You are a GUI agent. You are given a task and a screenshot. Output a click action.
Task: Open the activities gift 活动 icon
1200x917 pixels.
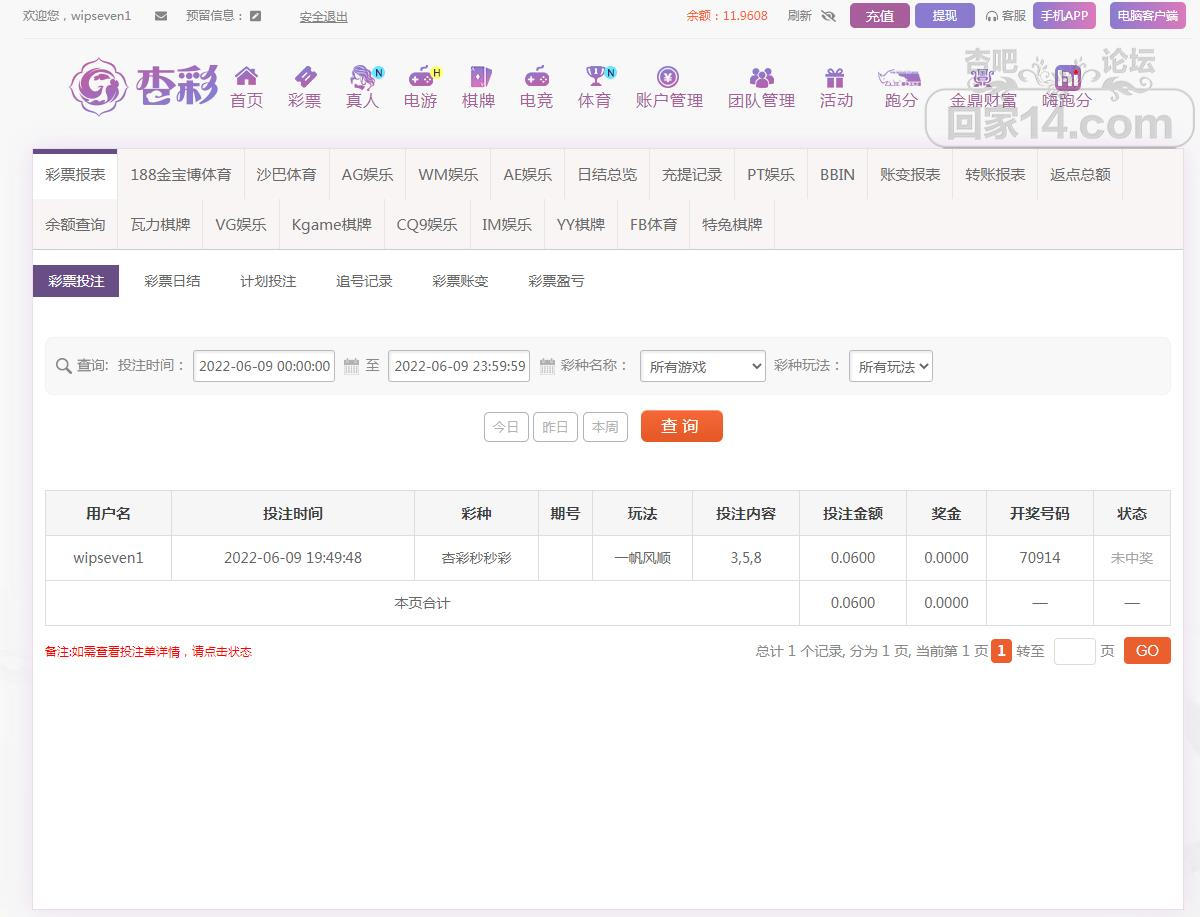pos(835,78)
